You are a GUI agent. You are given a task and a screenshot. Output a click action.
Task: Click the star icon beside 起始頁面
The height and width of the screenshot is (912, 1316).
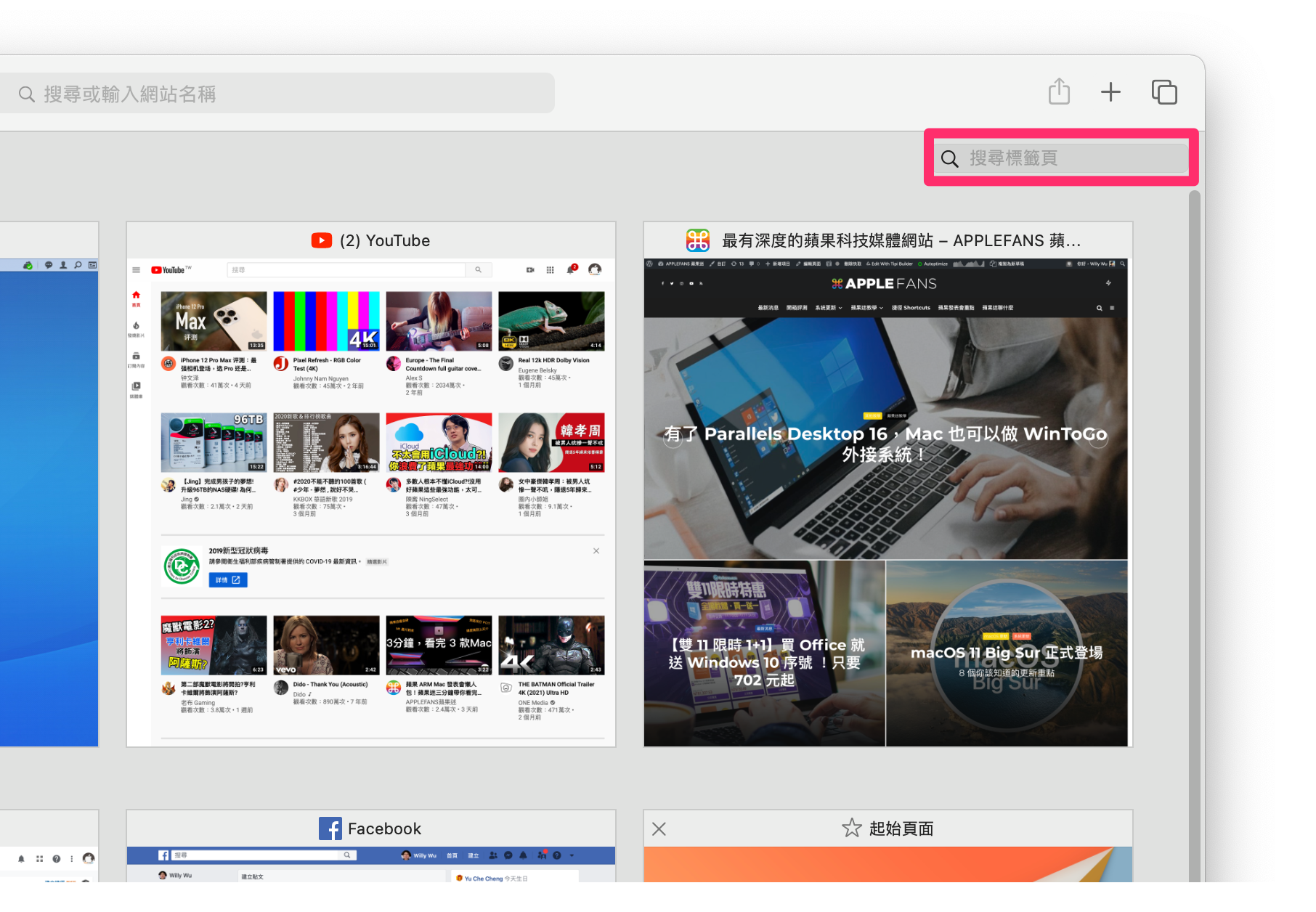point(852,828)
